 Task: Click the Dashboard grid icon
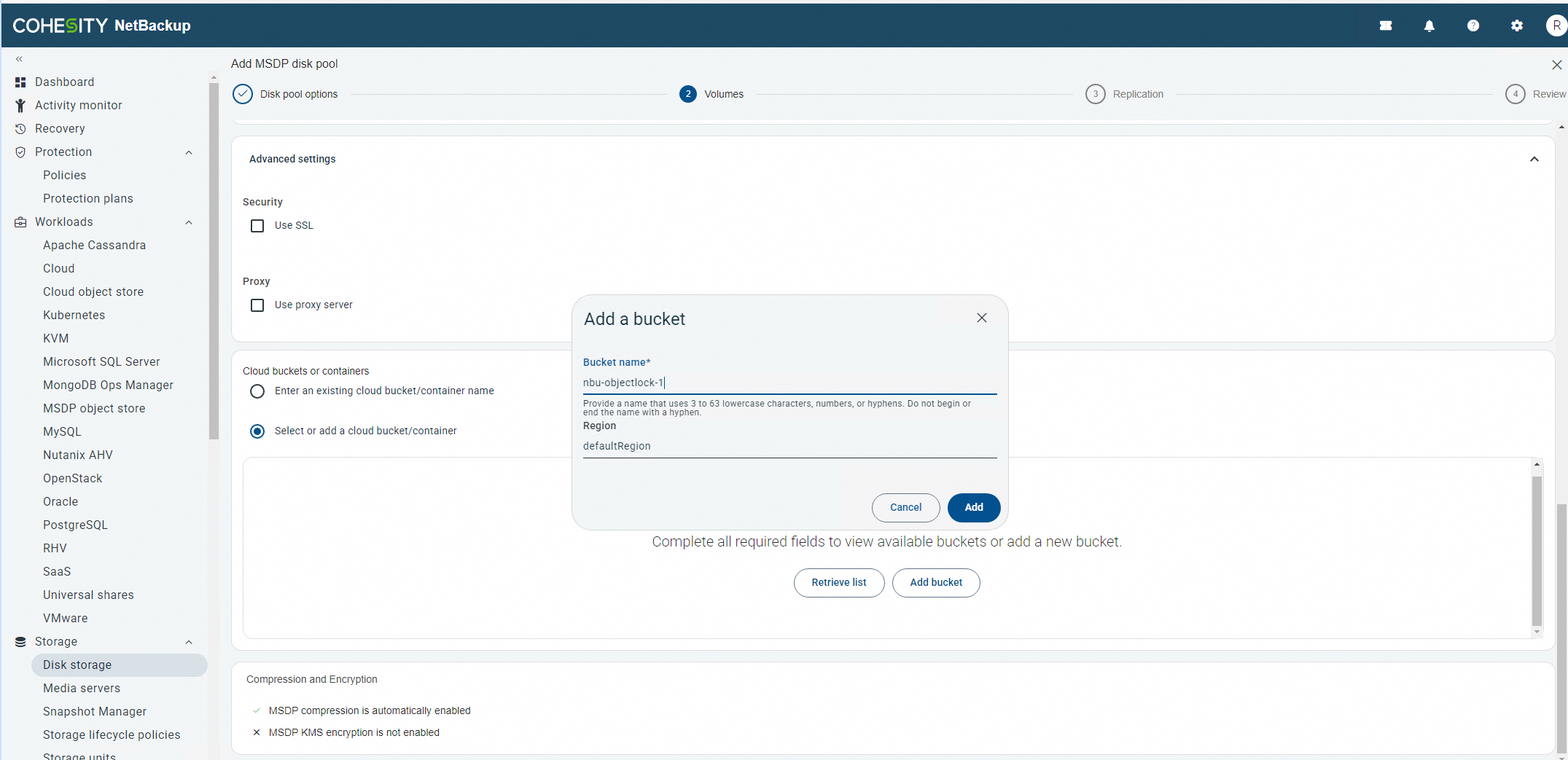(x=20, y=82)
